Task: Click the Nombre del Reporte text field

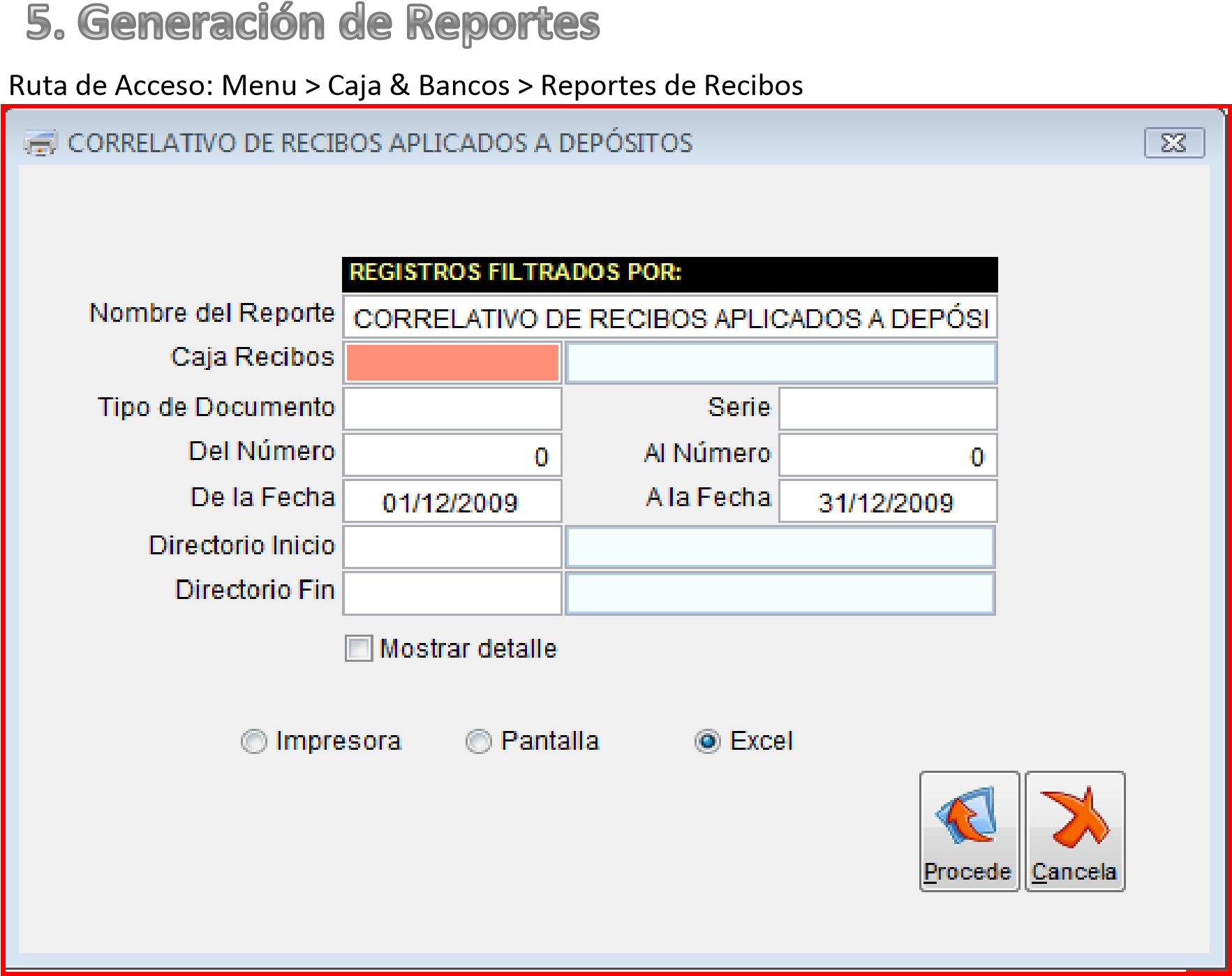Action: coord(669,318)
